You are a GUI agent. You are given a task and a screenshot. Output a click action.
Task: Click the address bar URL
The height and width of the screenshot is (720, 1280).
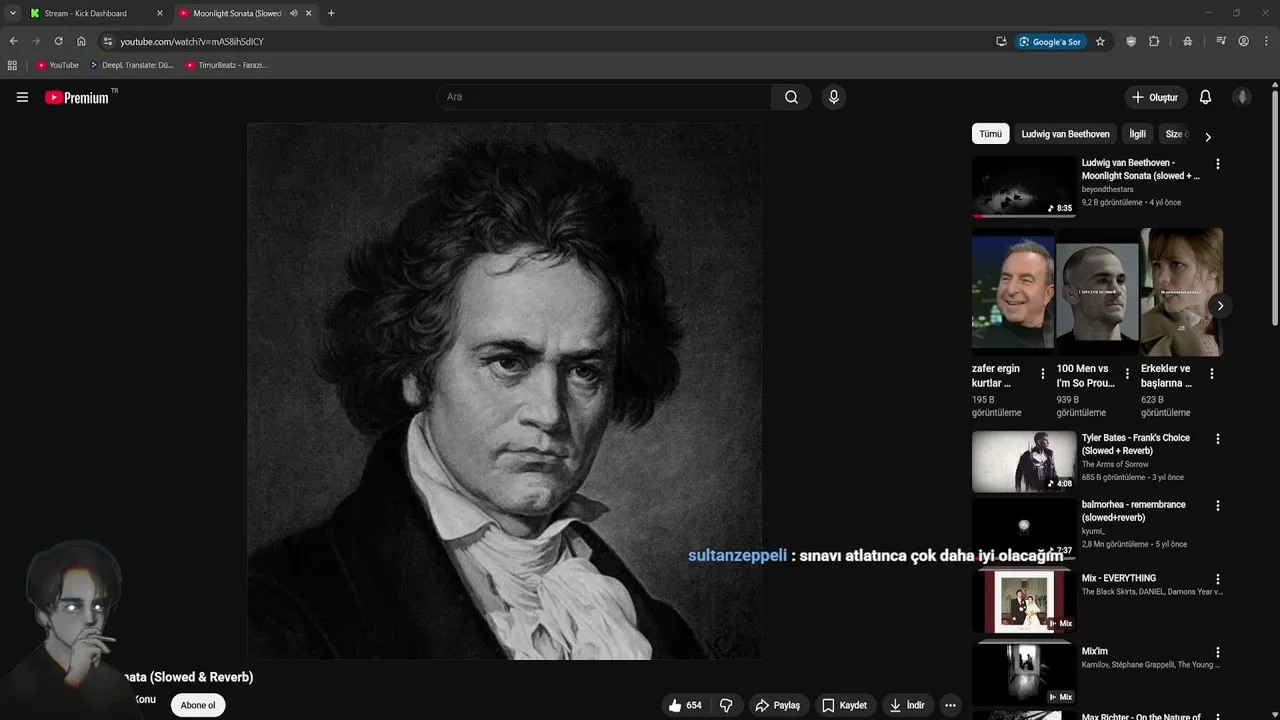coord(192,41)
